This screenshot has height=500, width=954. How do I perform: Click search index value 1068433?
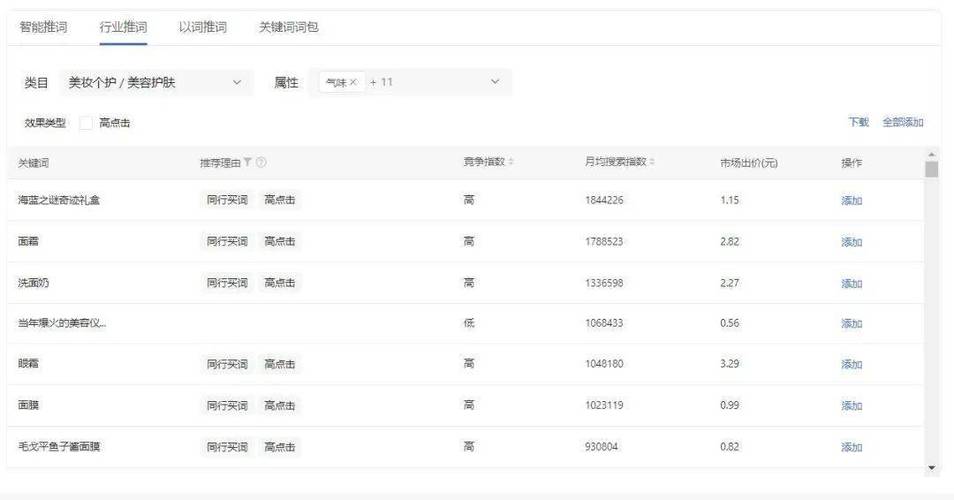point(604,323)
